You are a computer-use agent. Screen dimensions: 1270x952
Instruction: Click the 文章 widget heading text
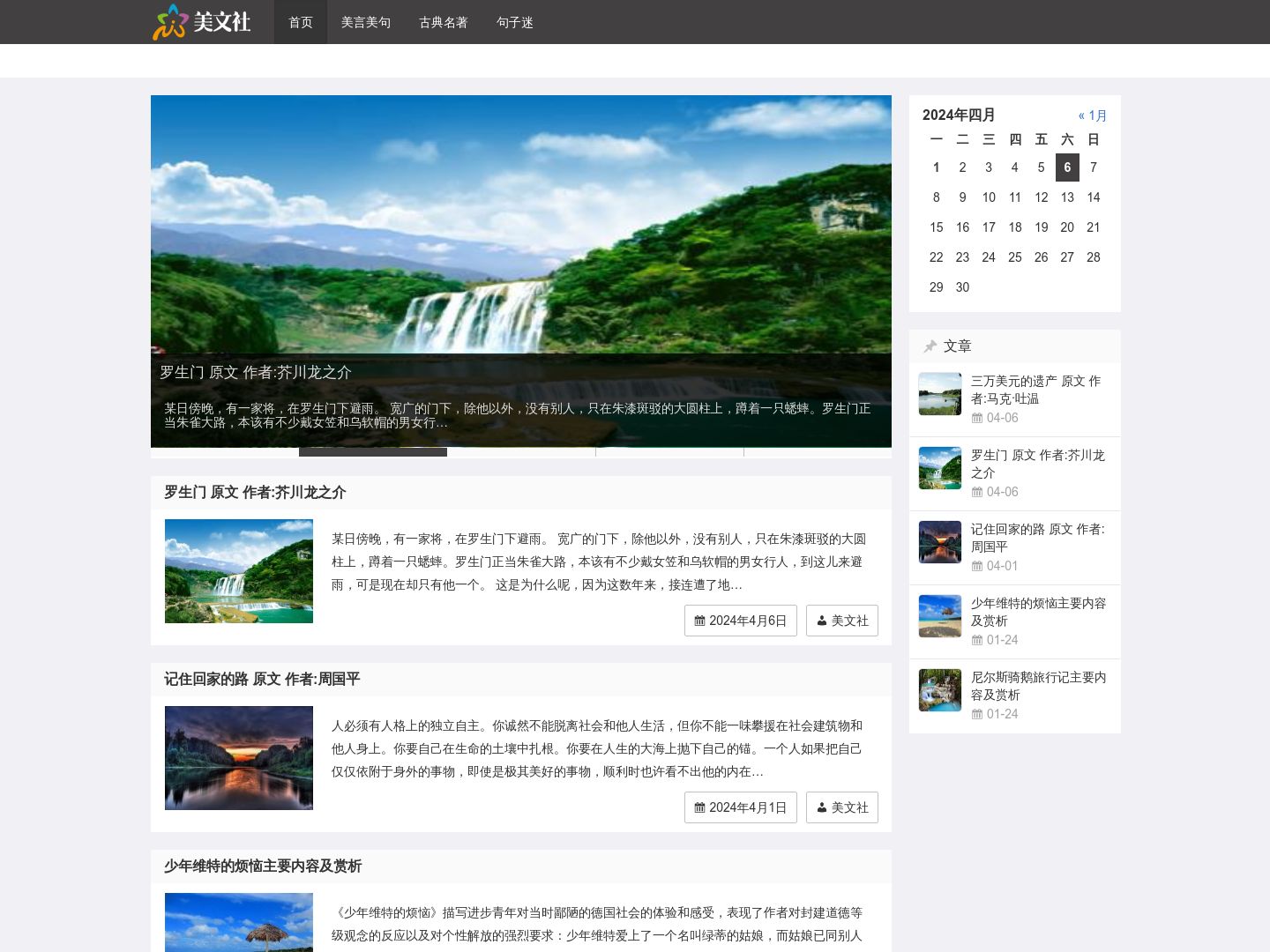[958, 346]
